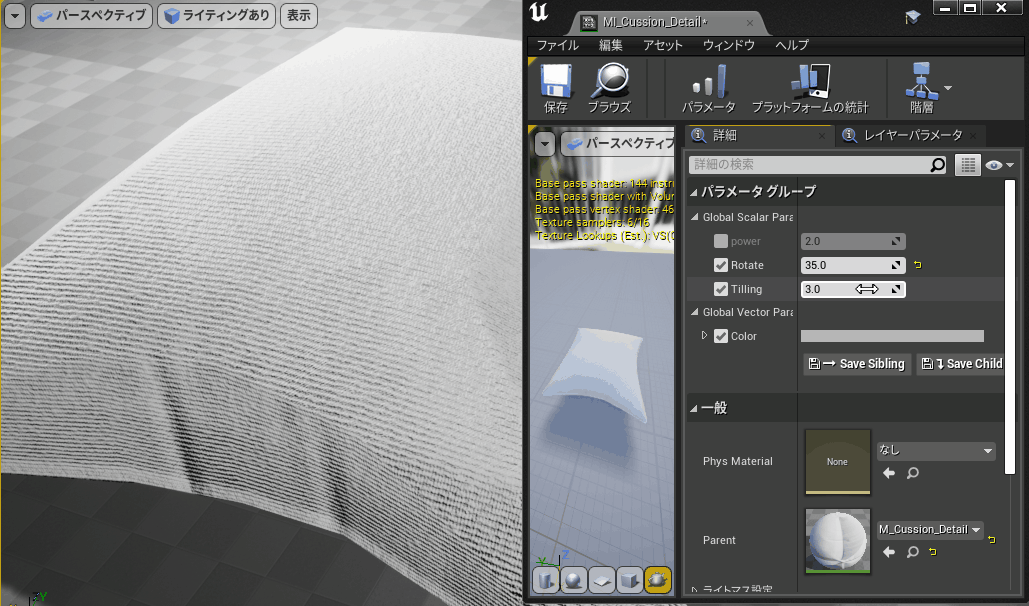Enable the power parameter checkbox
This screenshot has width=1029, height=606.
click(x=721, y=241)
